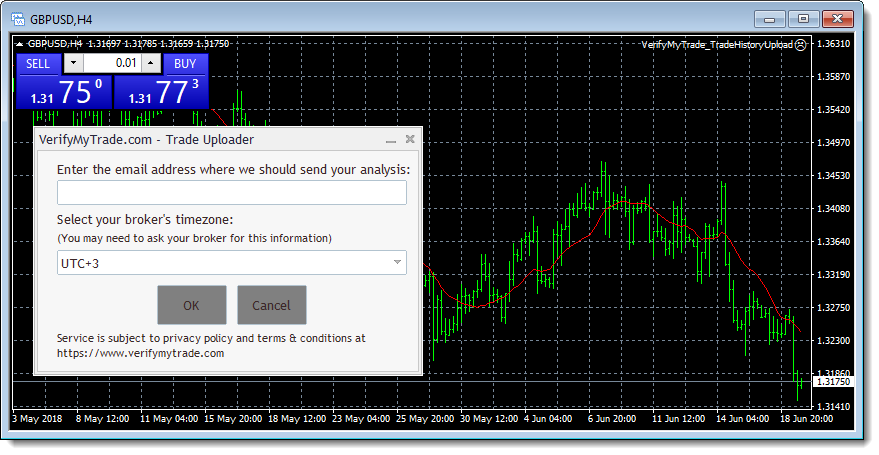Viewport: 879px width, 455px height.
Task: Click the 1.36310 price axis label
Action: (x=833, y=44)
